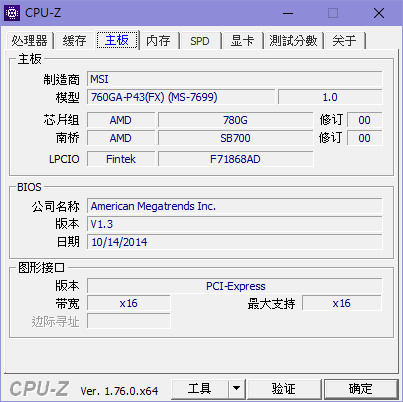Click the BIOS date 10/14/2014
This screenshot has height=402, width=403.
coord(235,242)
